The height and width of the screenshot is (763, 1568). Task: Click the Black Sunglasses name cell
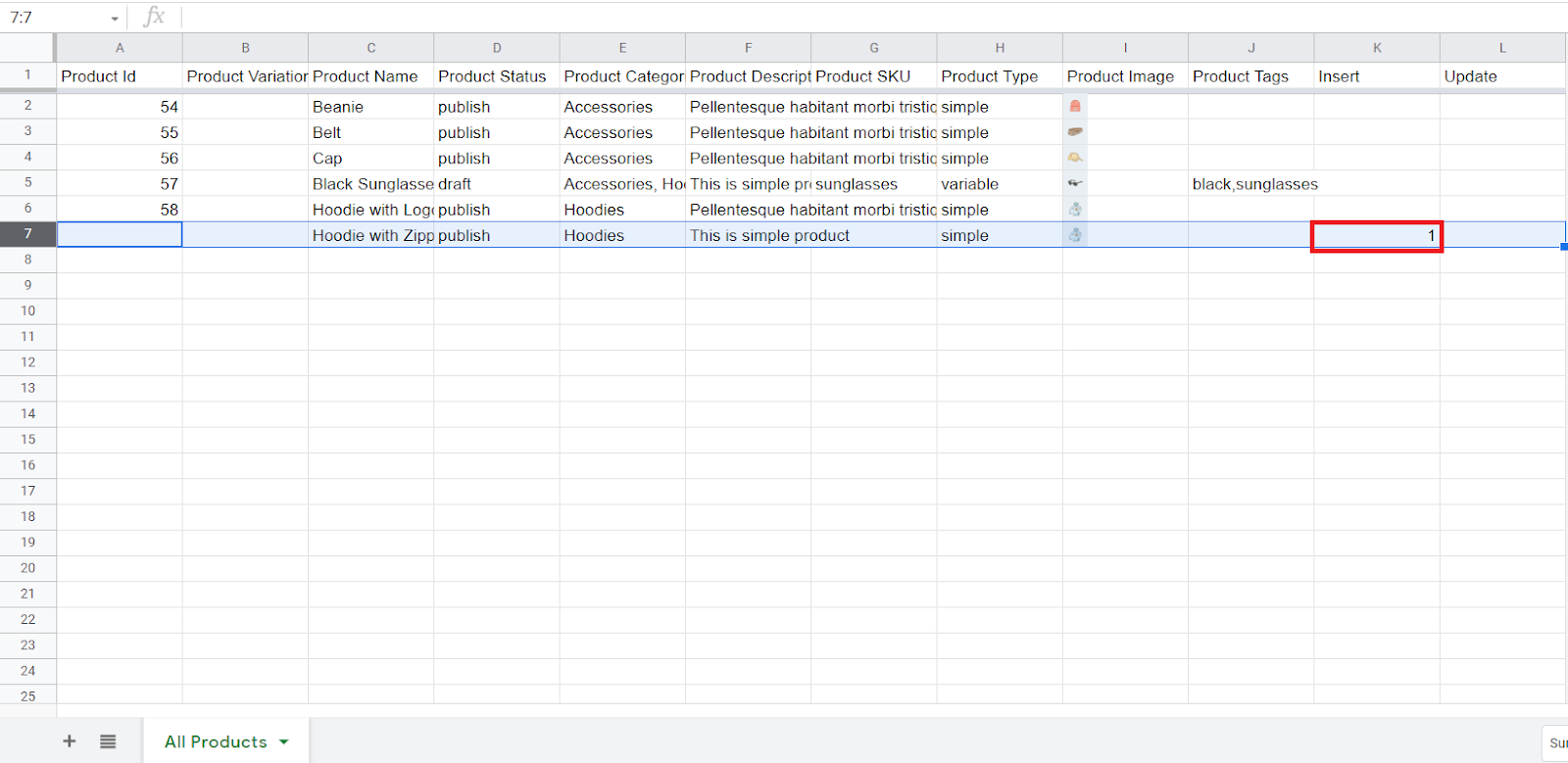tap(371, 183)
